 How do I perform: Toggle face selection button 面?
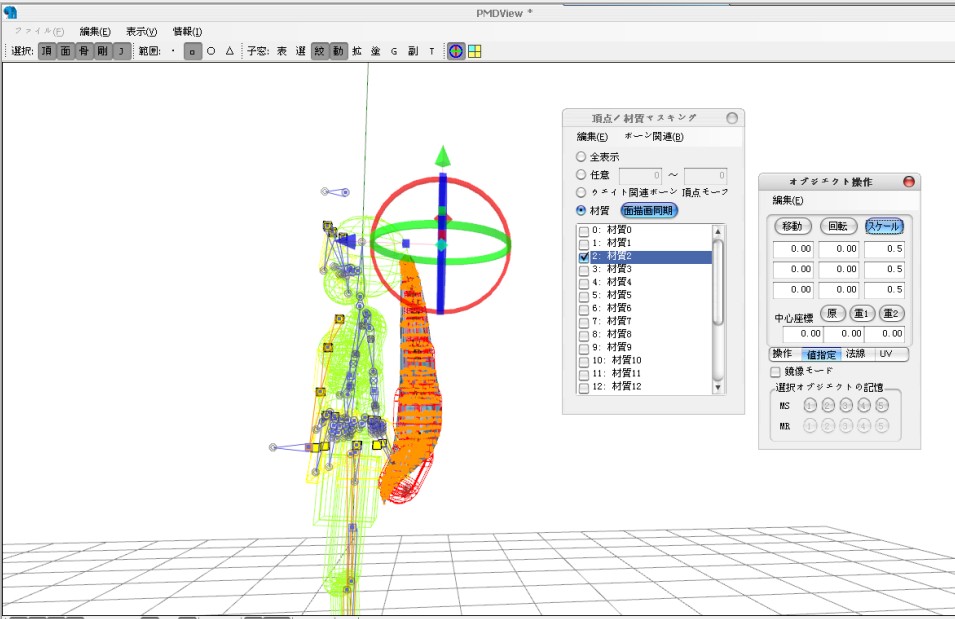65,51
